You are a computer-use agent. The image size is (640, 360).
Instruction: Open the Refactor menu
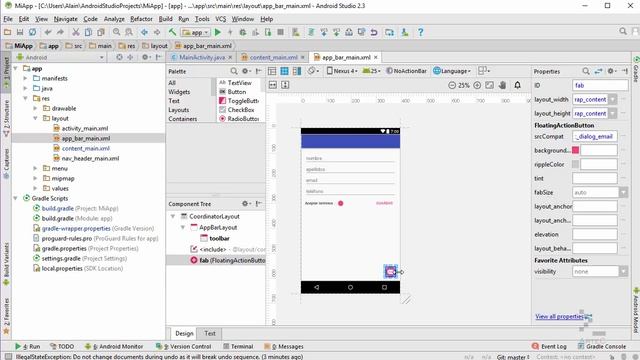click(141, 19)
